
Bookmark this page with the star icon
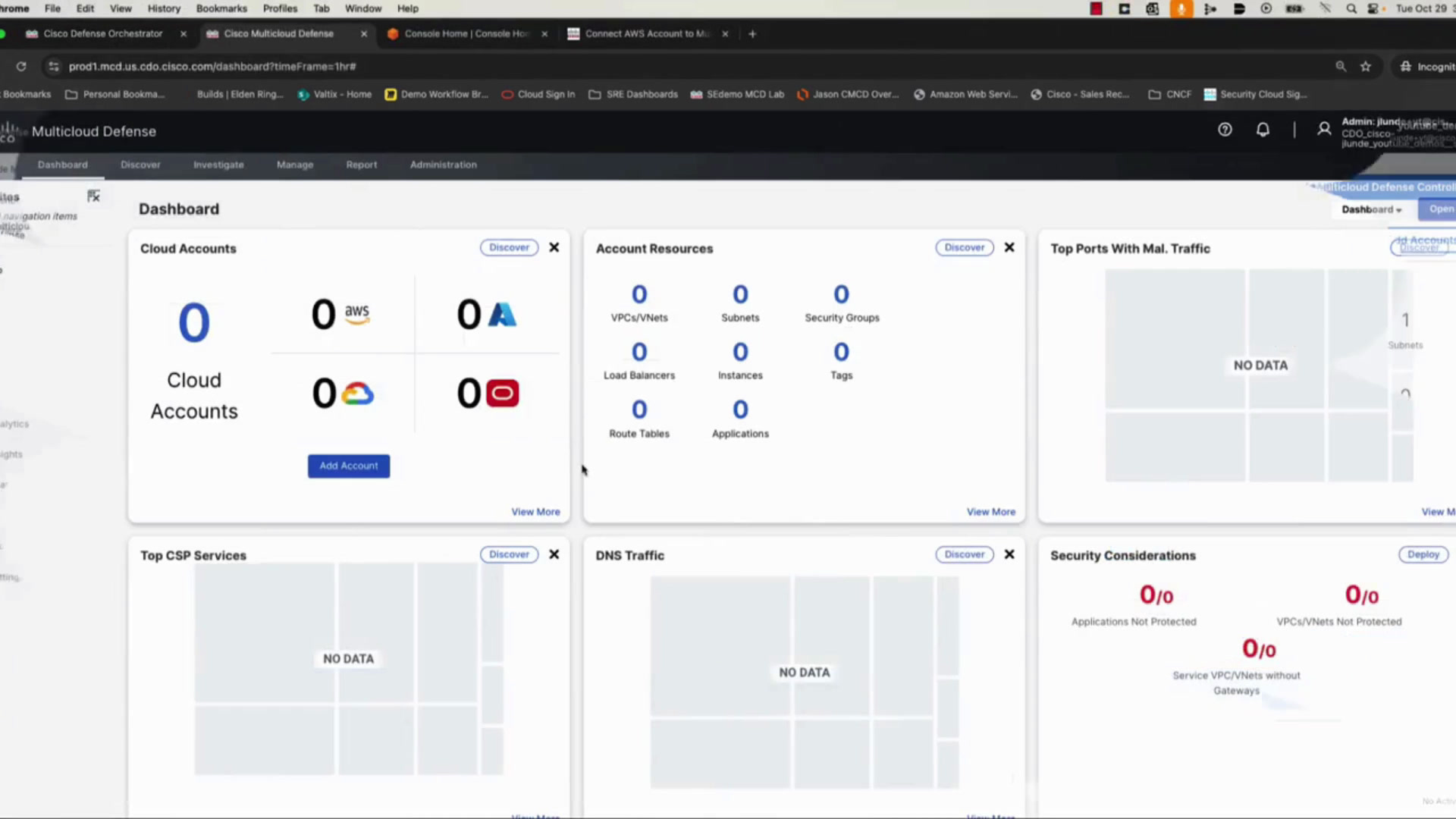tap(1366, 67)
